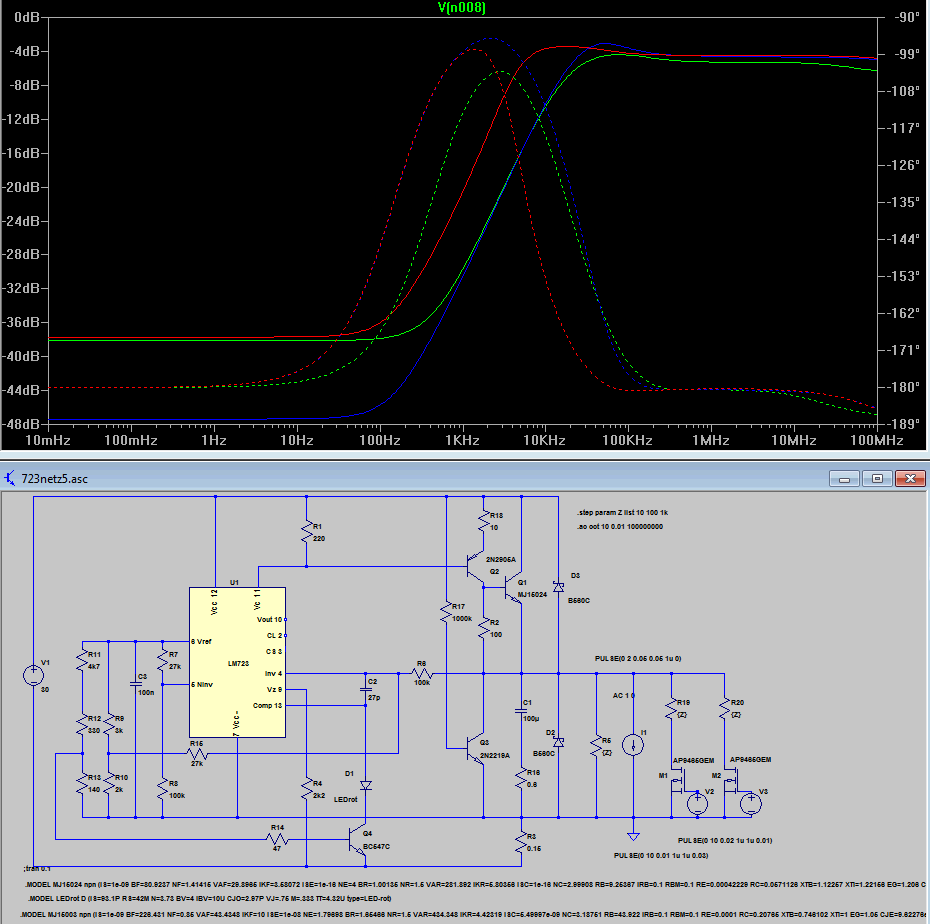Select the V2 pulse source symbol
The width and height of the screenshot is (930, 924).
point(698,804)
